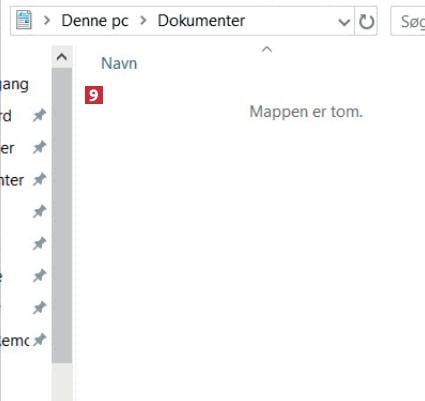
Task: Expand the chevron between Denne pc and Dokumenter
Action: [x=143, y=21]
